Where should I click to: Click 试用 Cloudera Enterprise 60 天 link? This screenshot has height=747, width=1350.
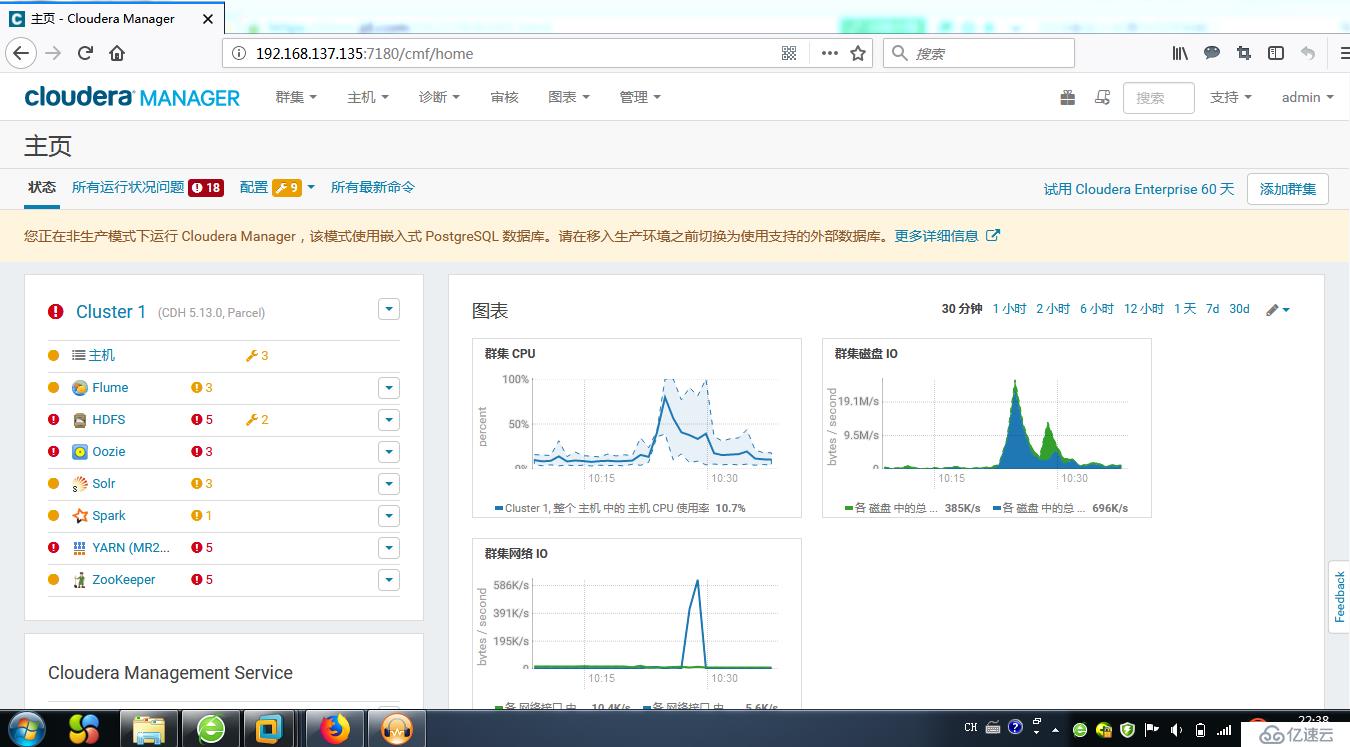[x=1139, y=189]
